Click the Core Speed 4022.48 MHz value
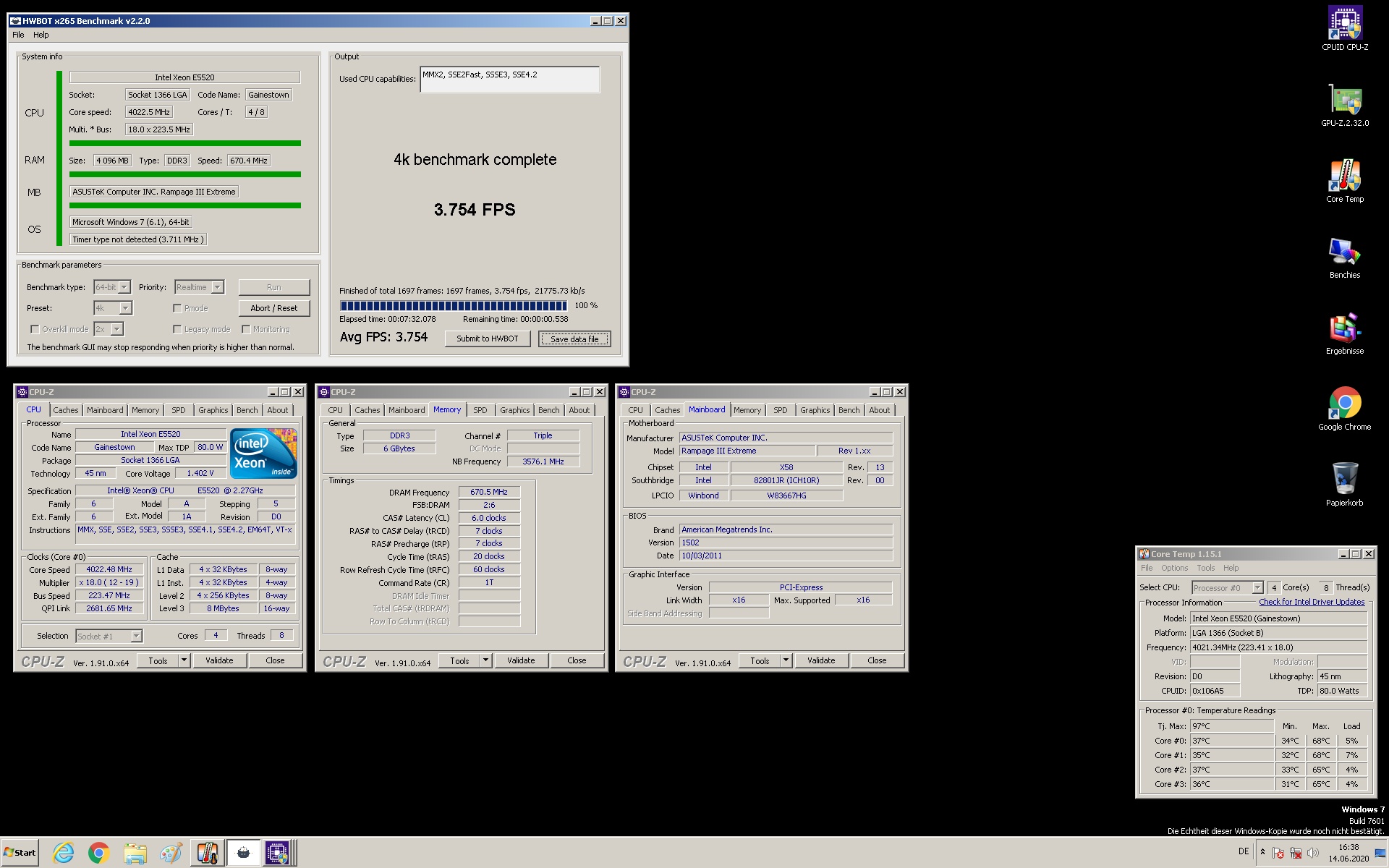The image size is (1389, 868). click(x=110, y=570)
